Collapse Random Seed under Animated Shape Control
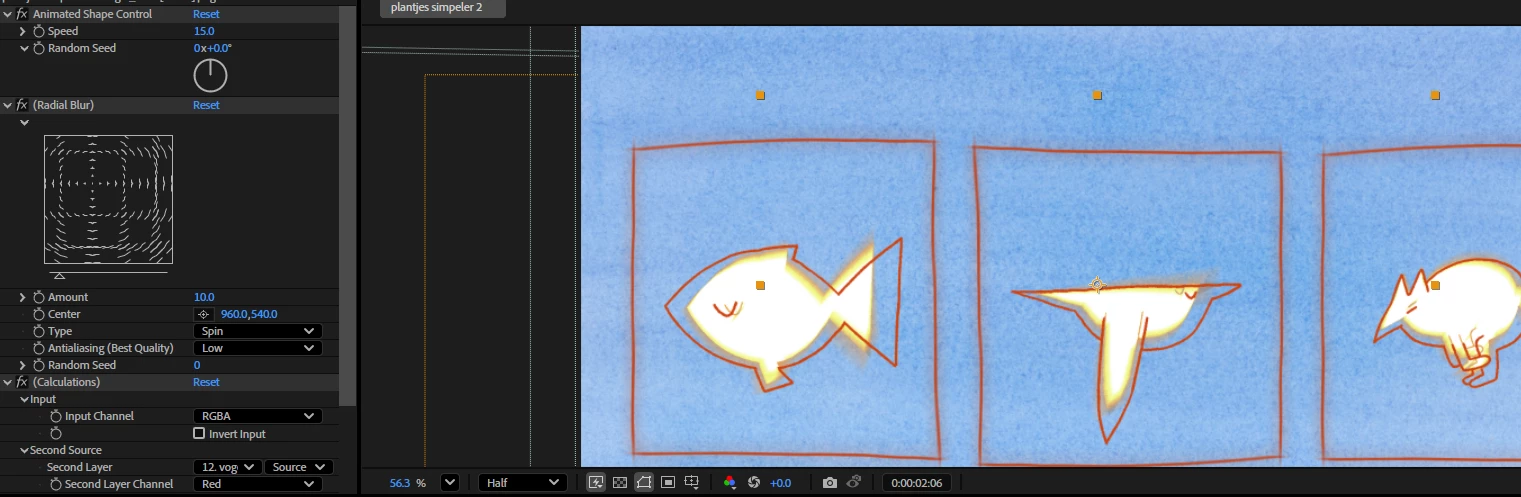 click(24, 48)
